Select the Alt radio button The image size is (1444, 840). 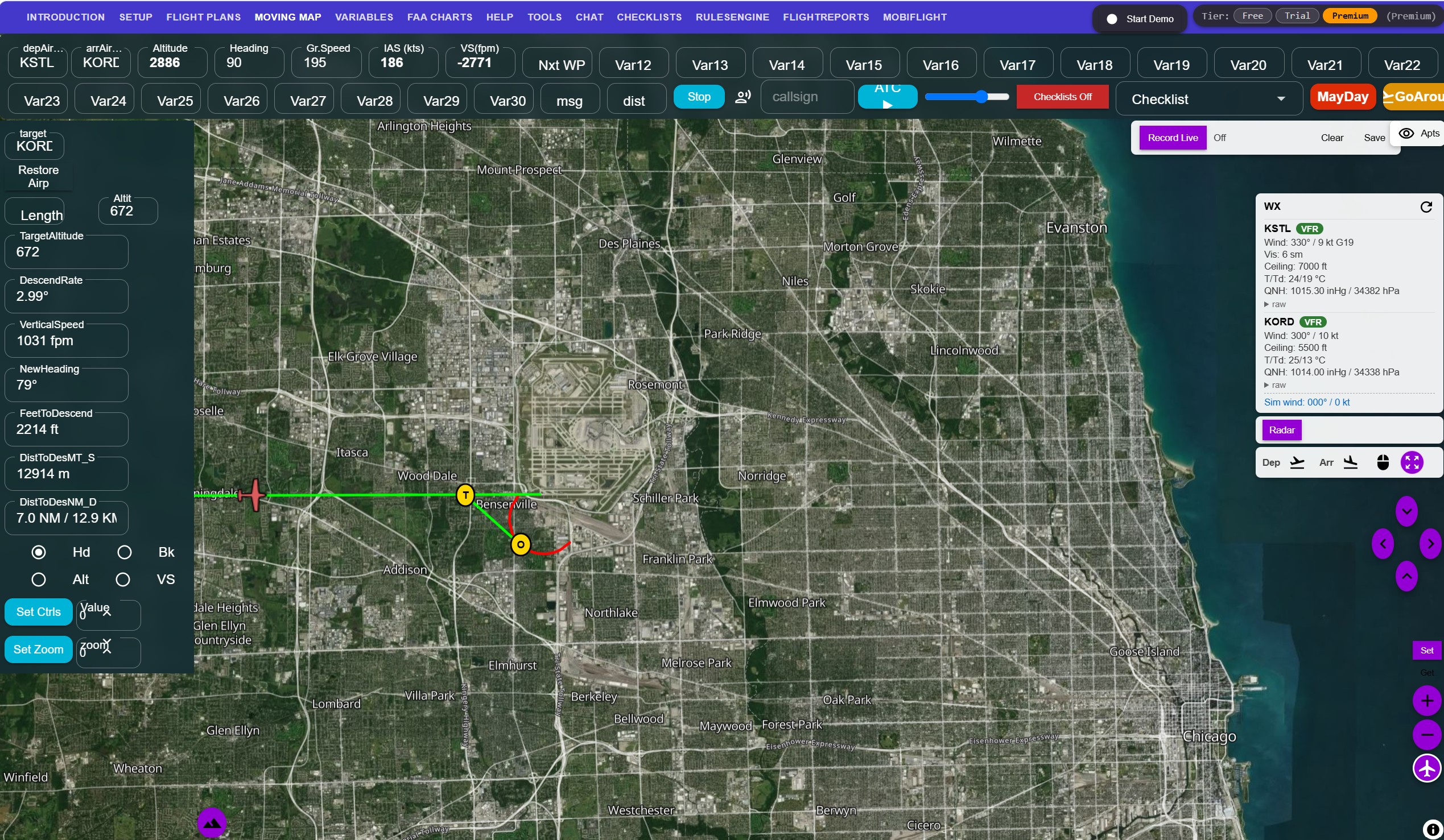pyautogui.click(x=38, y=580)
